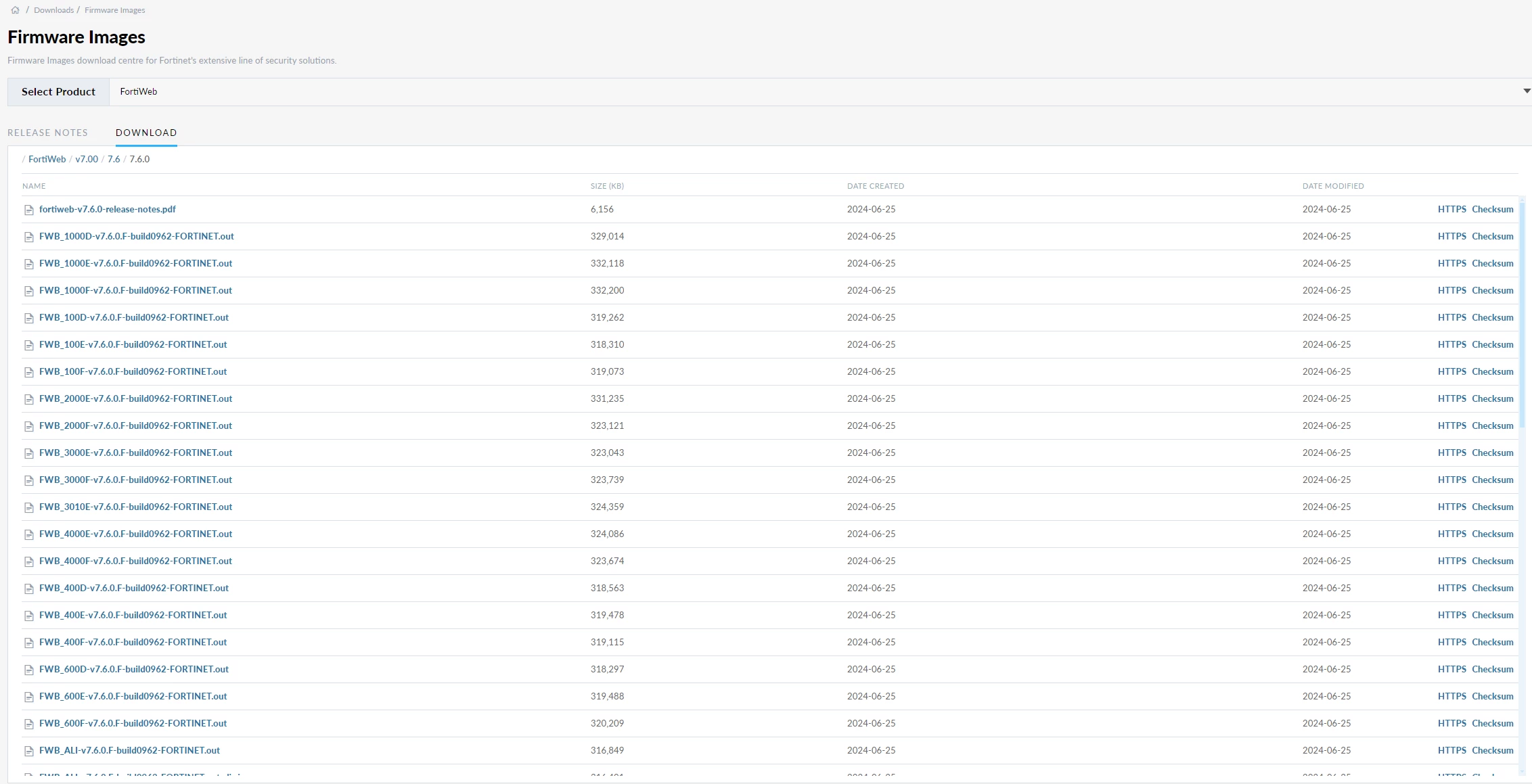
Task: Navigate to v7.00 folder in path
Action: tap(87, 159)
